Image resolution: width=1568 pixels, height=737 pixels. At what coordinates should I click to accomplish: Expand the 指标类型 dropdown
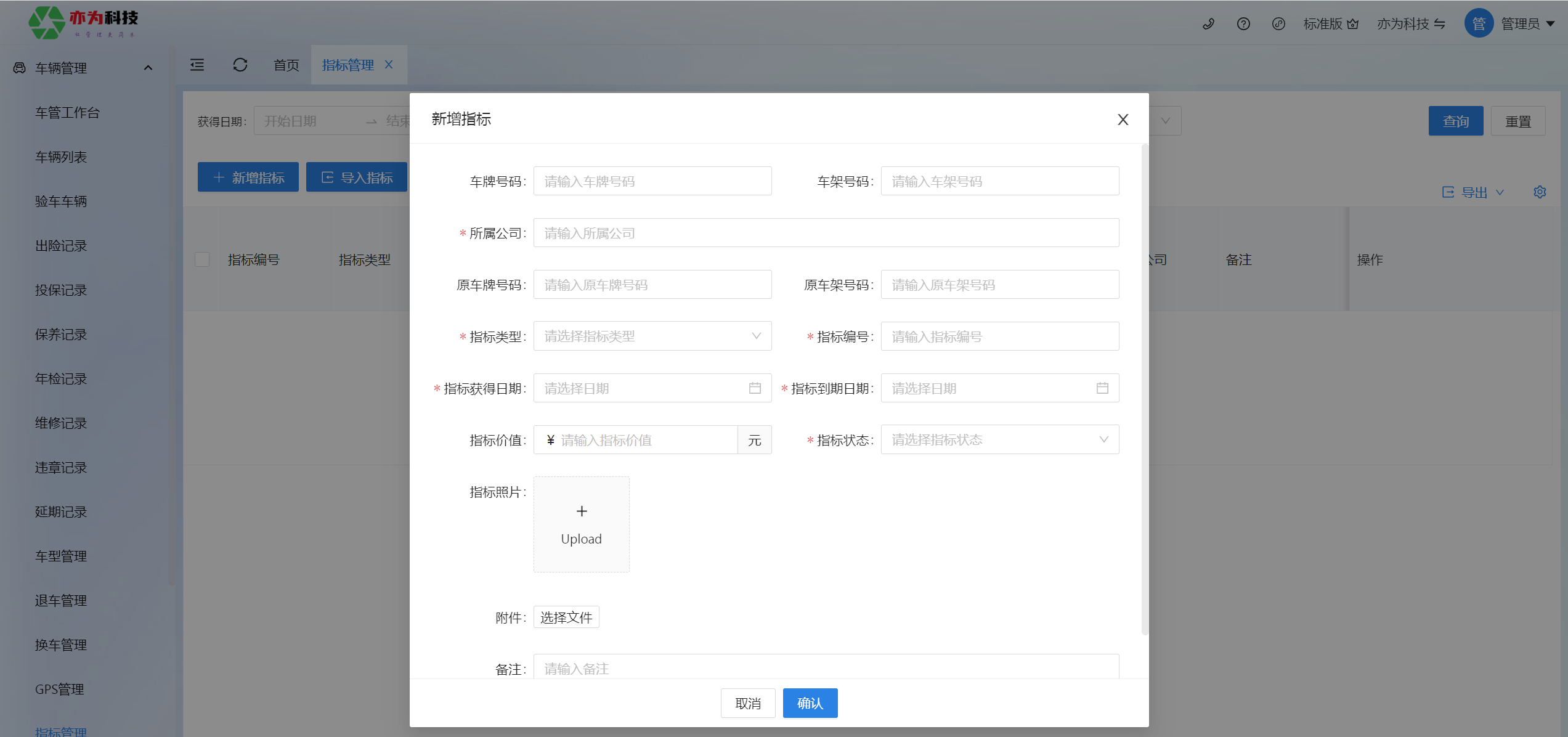(652, 336)
